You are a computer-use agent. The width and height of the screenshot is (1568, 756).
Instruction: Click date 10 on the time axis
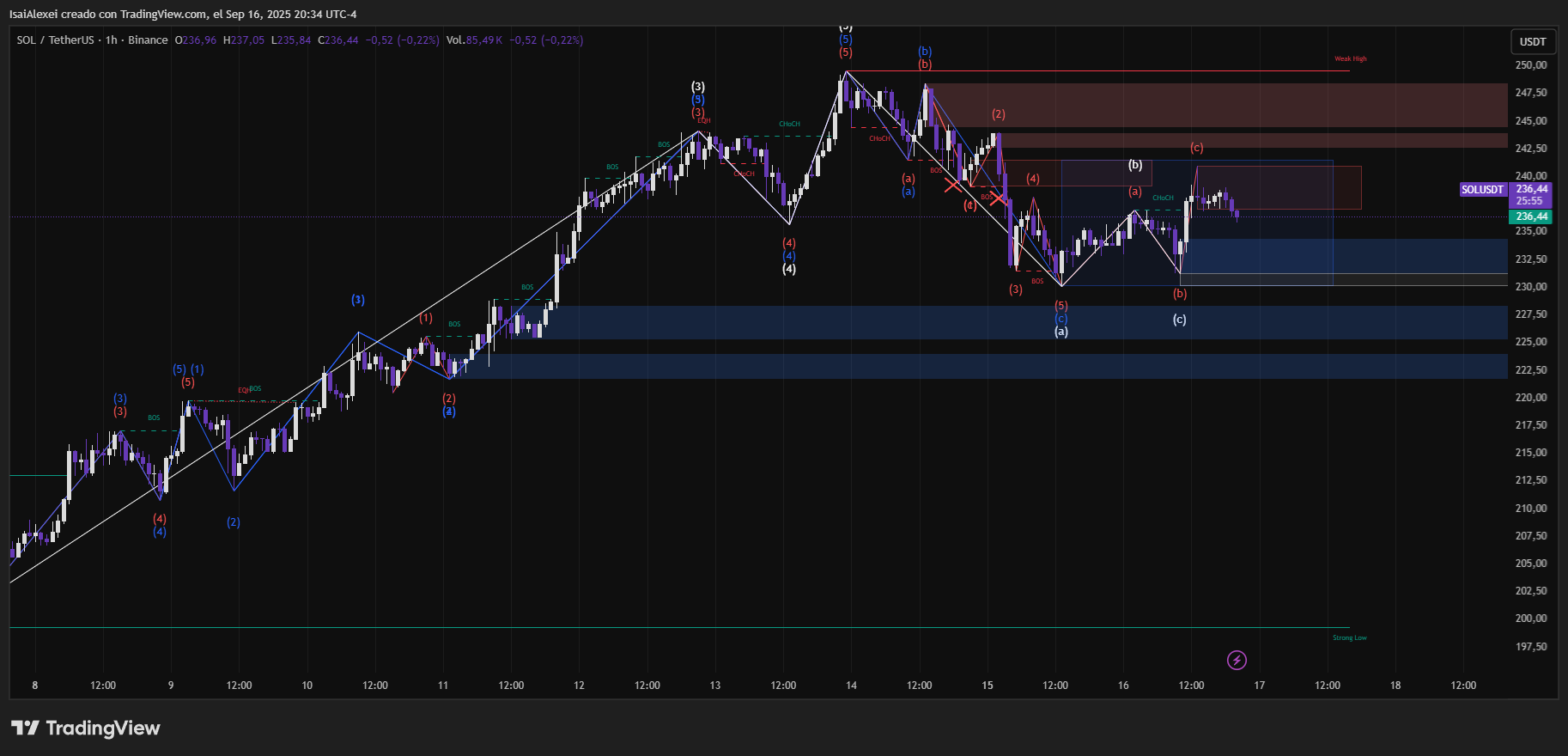[x=307, y=686]
